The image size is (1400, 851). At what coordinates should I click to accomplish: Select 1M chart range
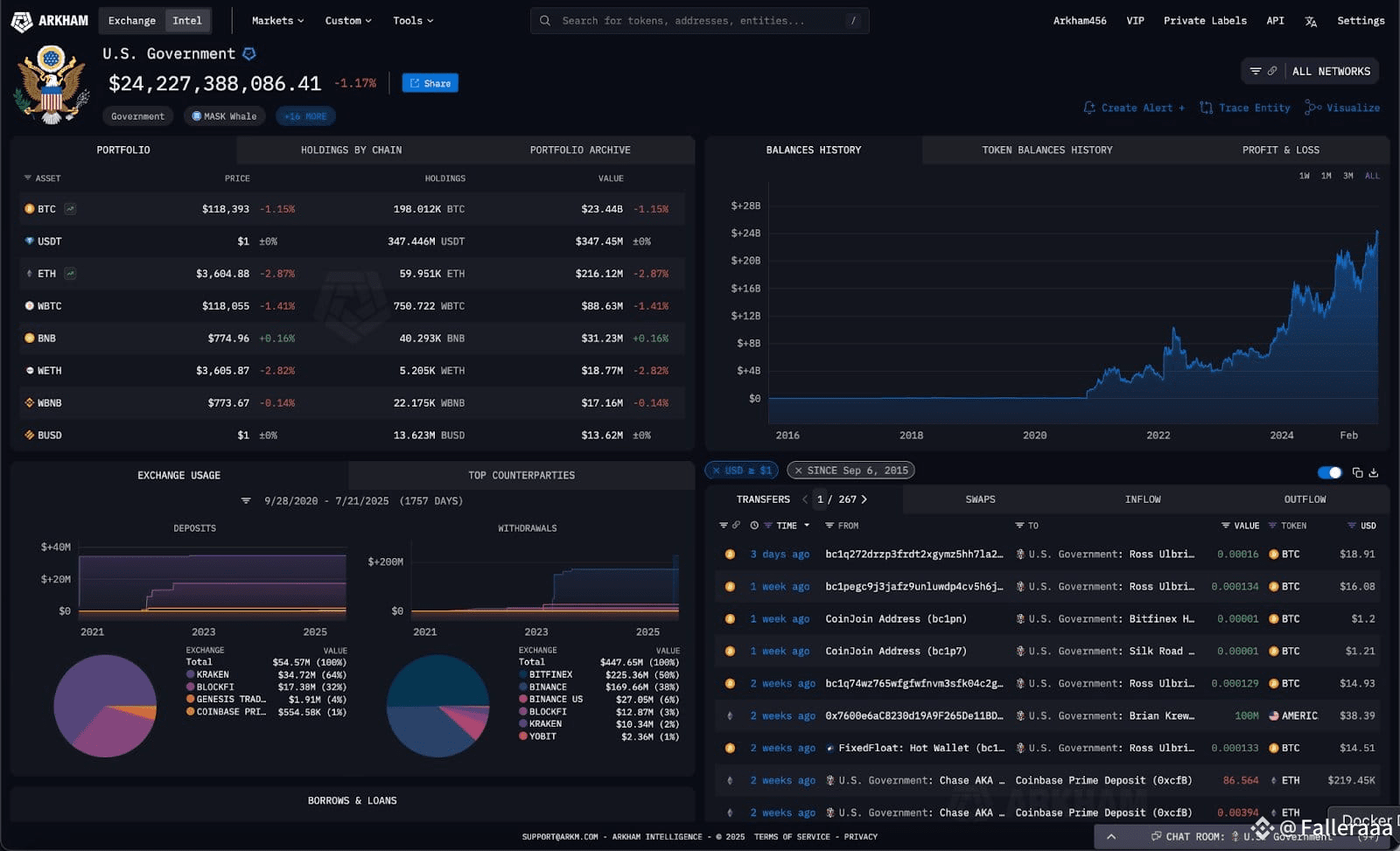click(1326, 176)
